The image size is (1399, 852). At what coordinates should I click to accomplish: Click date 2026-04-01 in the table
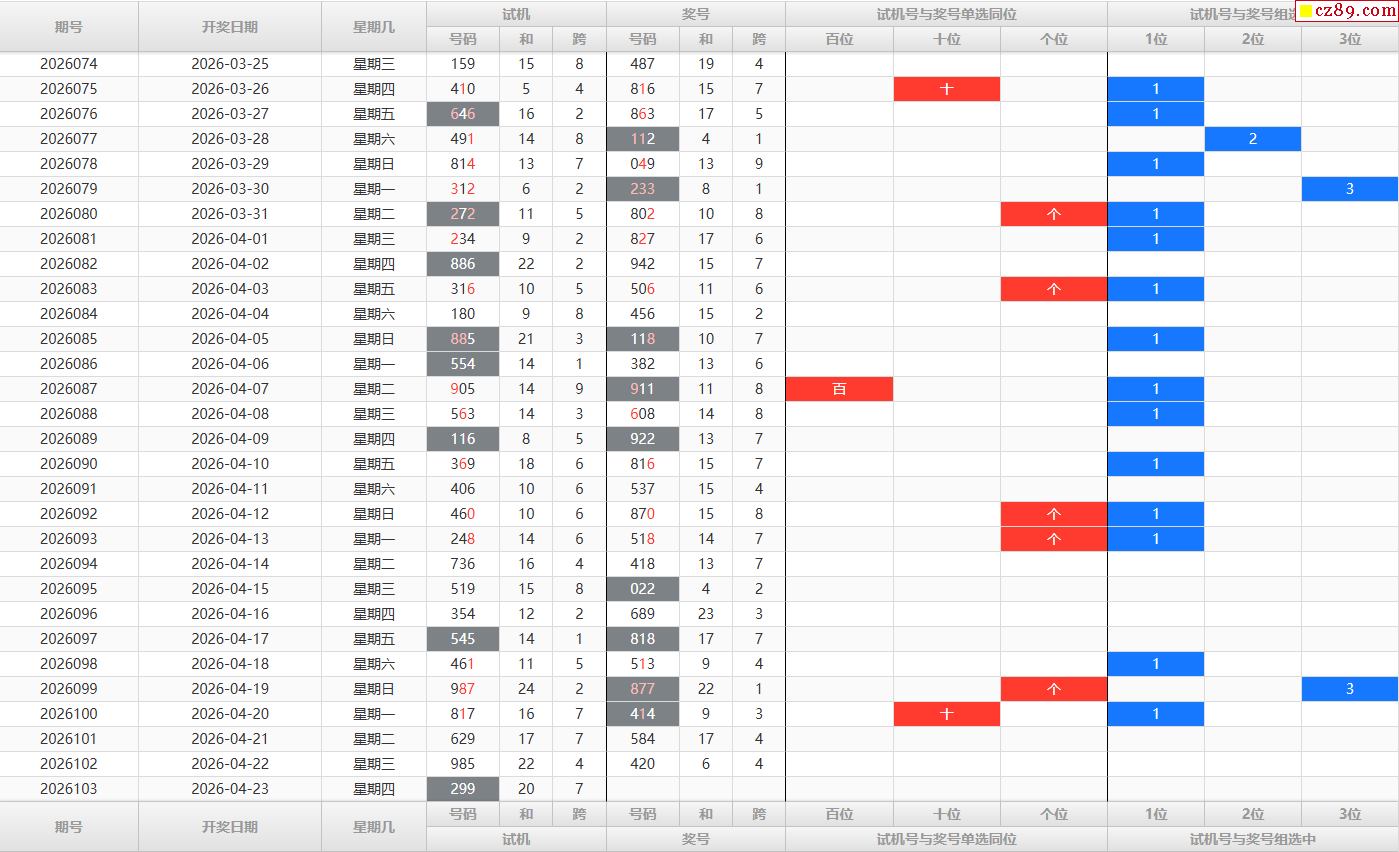[x=230, y=239]
